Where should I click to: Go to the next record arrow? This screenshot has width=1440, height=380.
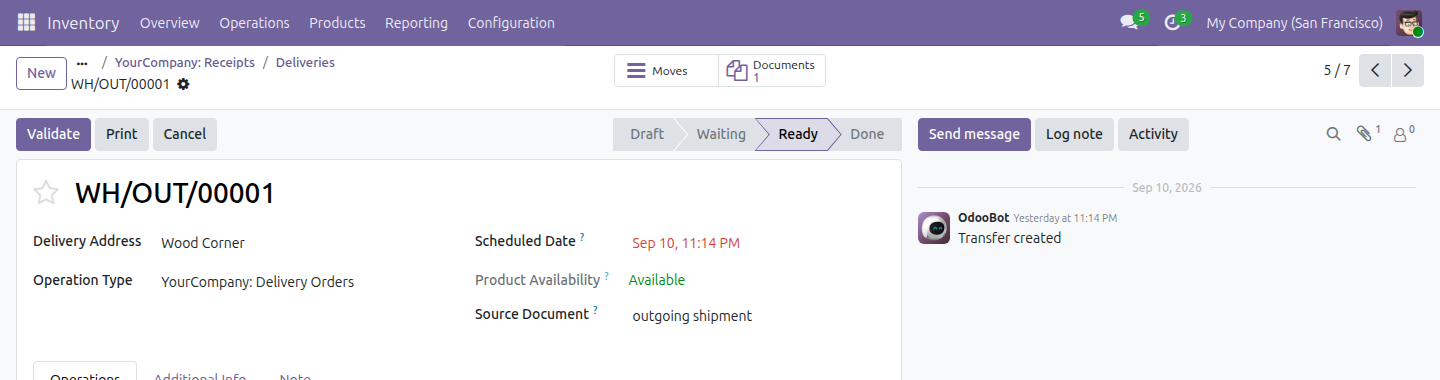[1408, 70]
